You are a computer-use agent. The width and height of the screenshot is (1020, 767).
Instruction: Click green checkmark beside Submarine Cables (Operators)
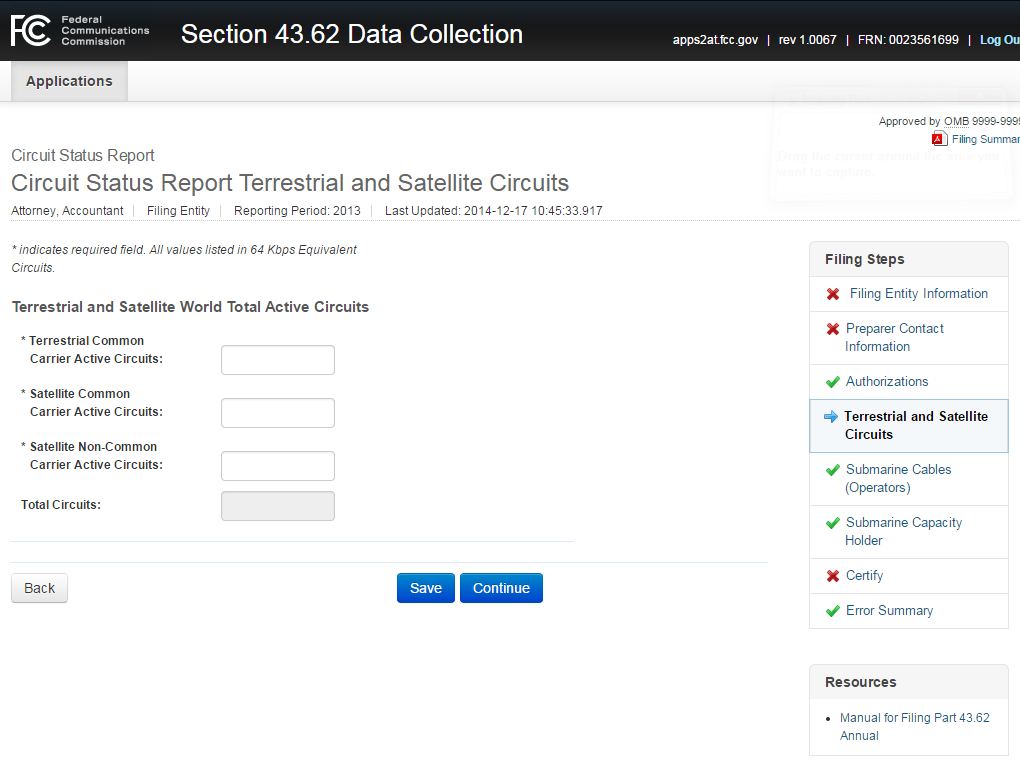tap(833, 470)
